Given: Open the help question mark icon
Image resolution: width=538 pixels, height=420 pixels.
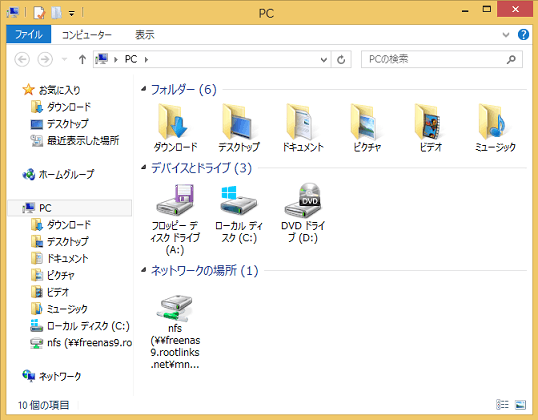Looking at the screenshot, I should click(x=523, y=35).
